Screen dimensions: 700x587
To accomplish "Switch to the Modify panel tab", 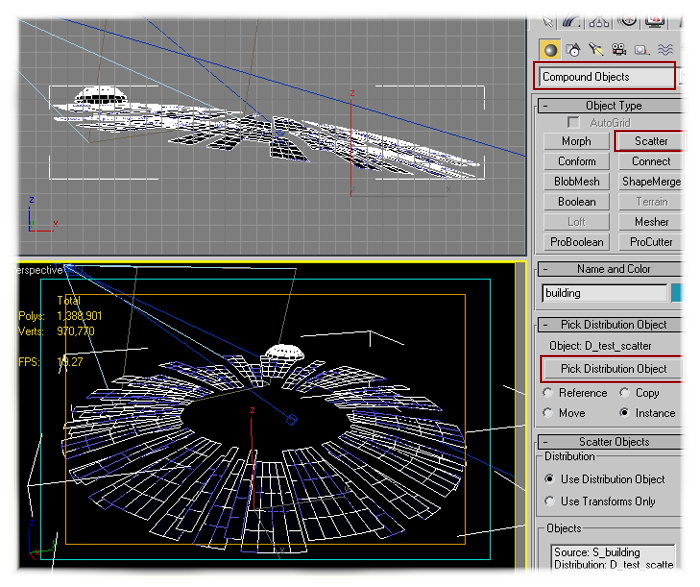I will point(572,20).
